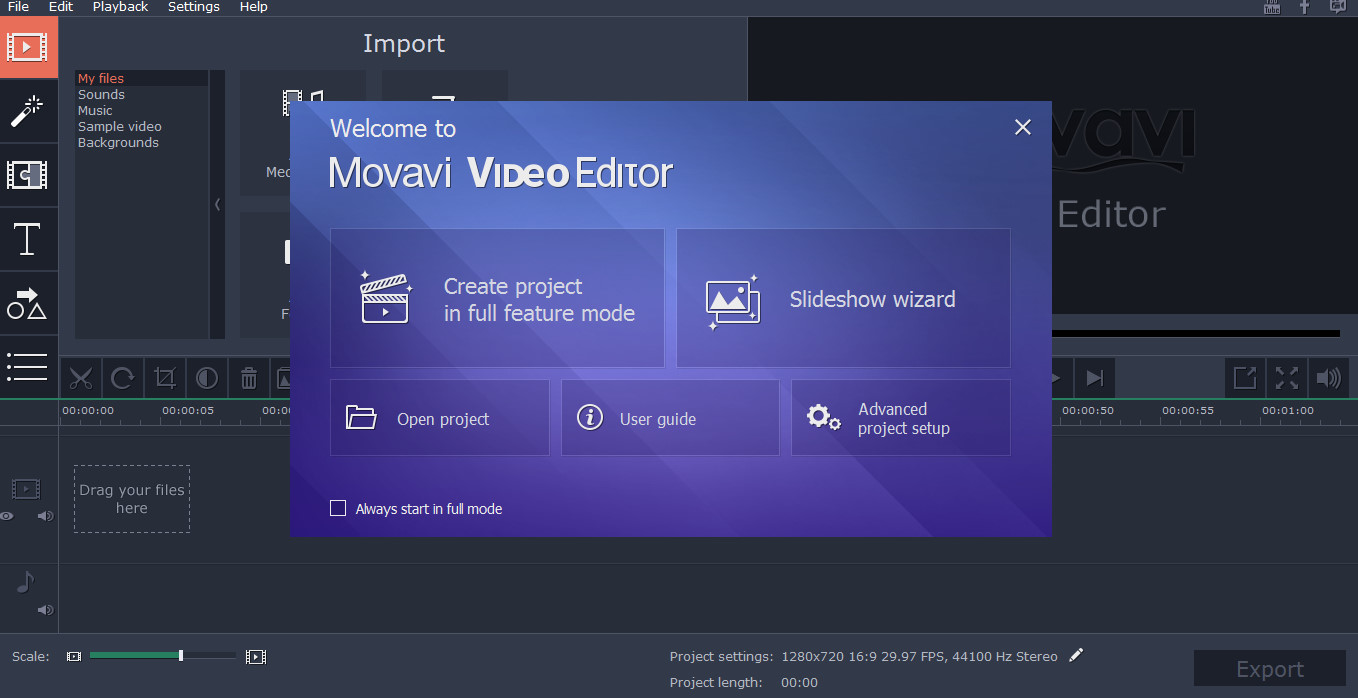Click the preview player progress bar
Screen dimensions: 1358x698
[x=1195, y=333]
